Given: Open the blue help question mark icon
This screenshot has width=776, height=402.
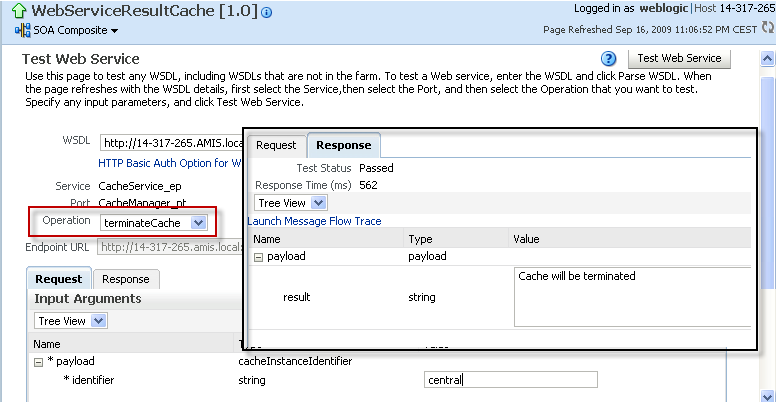Looking at the screenshot, I should click(607, 60).
